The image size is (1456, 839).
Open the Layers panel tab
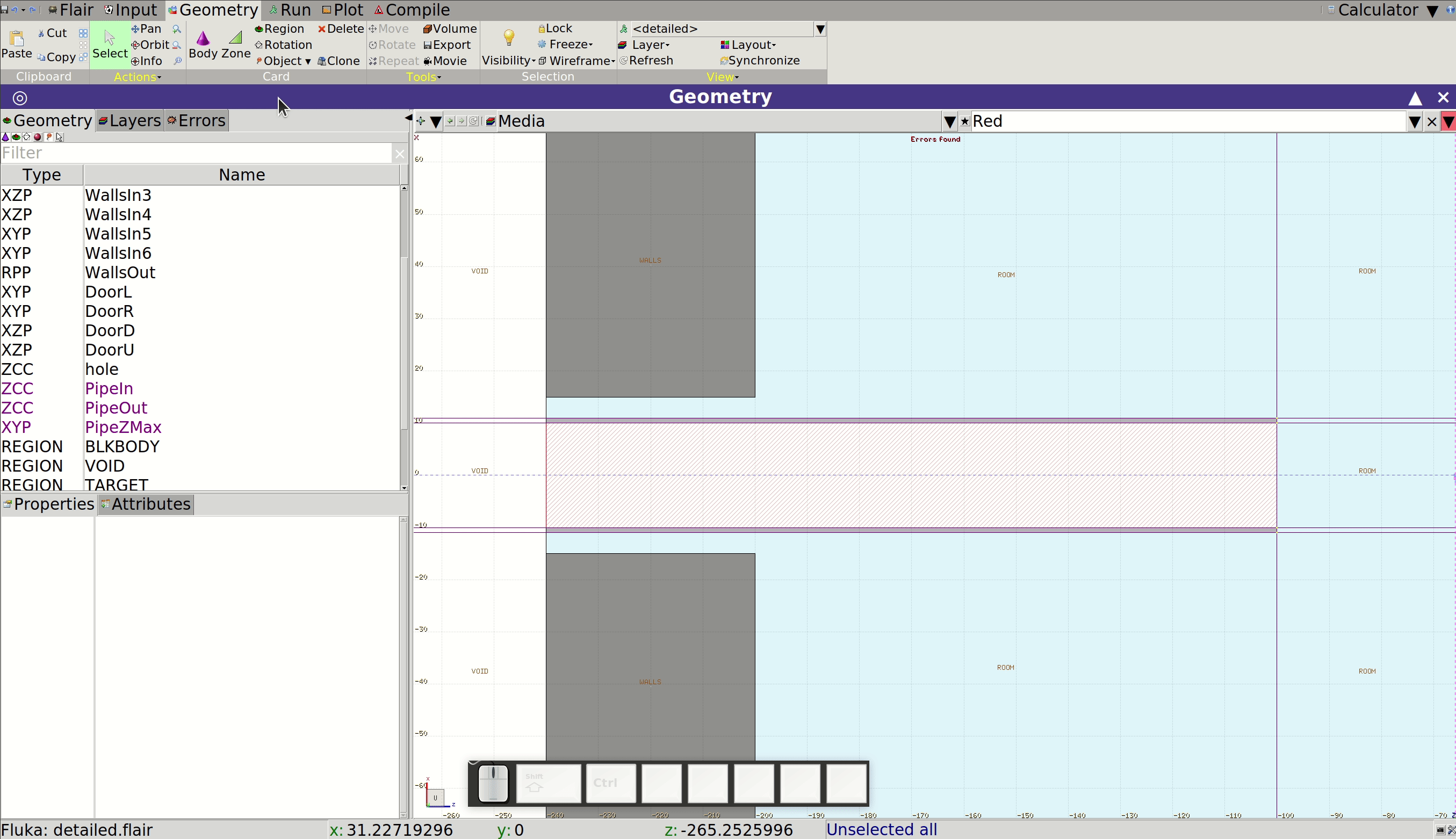pyautogui.click(x=129, y=120)
